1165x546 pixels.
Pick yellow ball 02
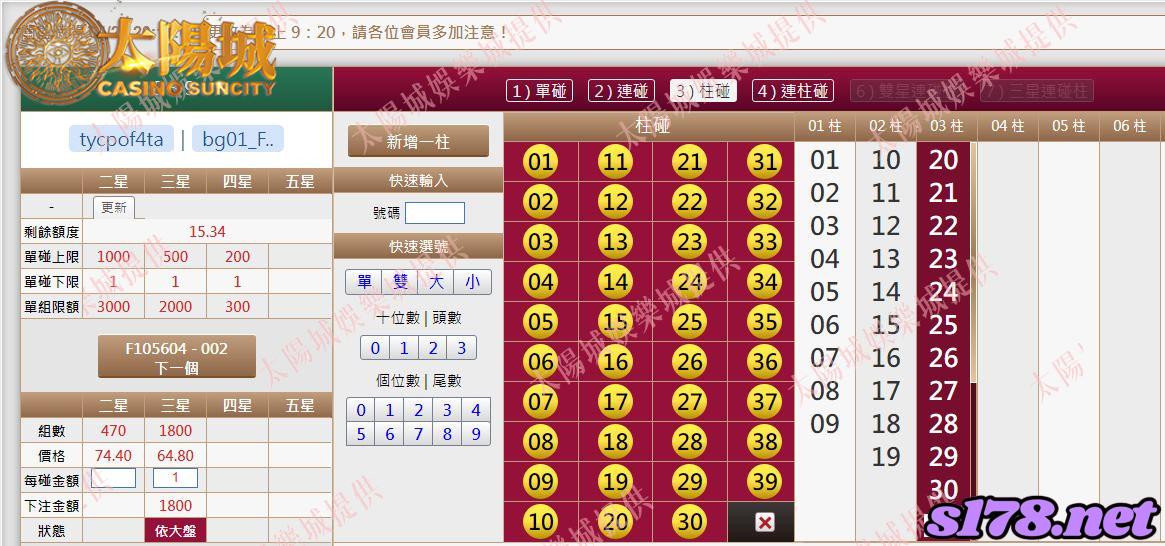541,202
